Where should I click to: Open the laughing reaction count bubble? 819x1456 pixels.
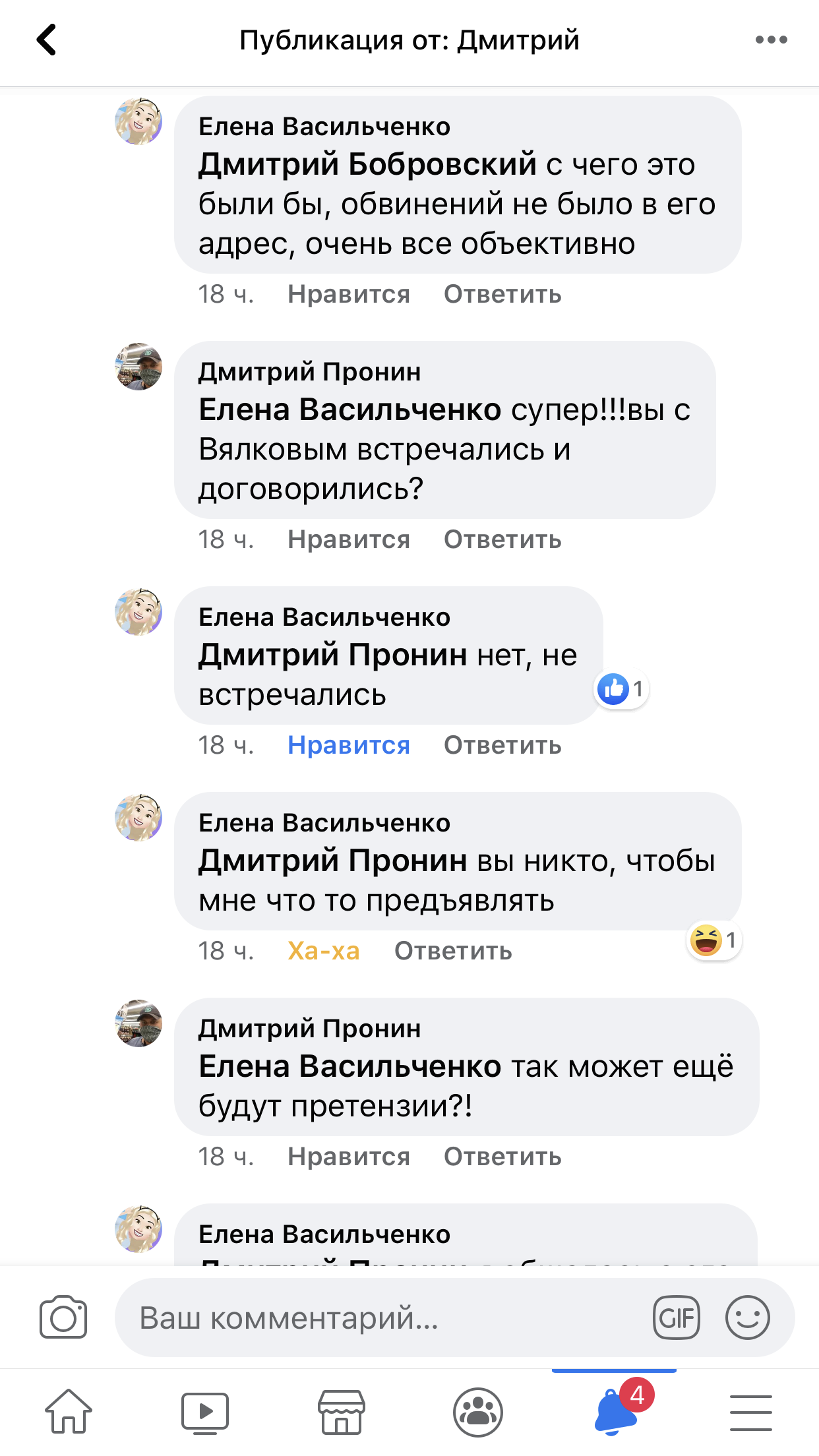[714, 940]
